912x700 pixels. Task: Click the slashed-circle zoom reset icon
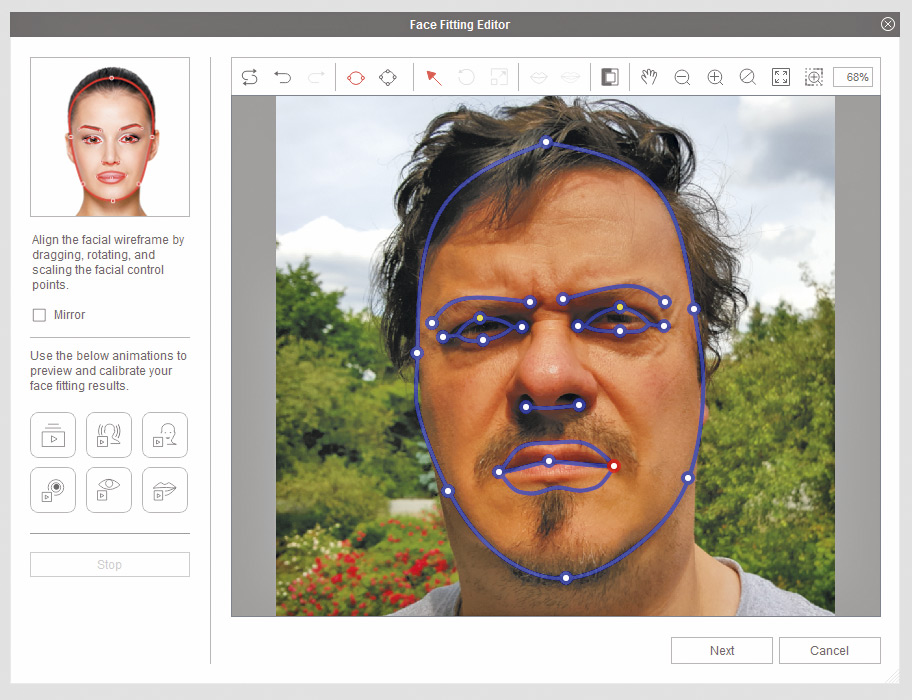click(748, 77)
